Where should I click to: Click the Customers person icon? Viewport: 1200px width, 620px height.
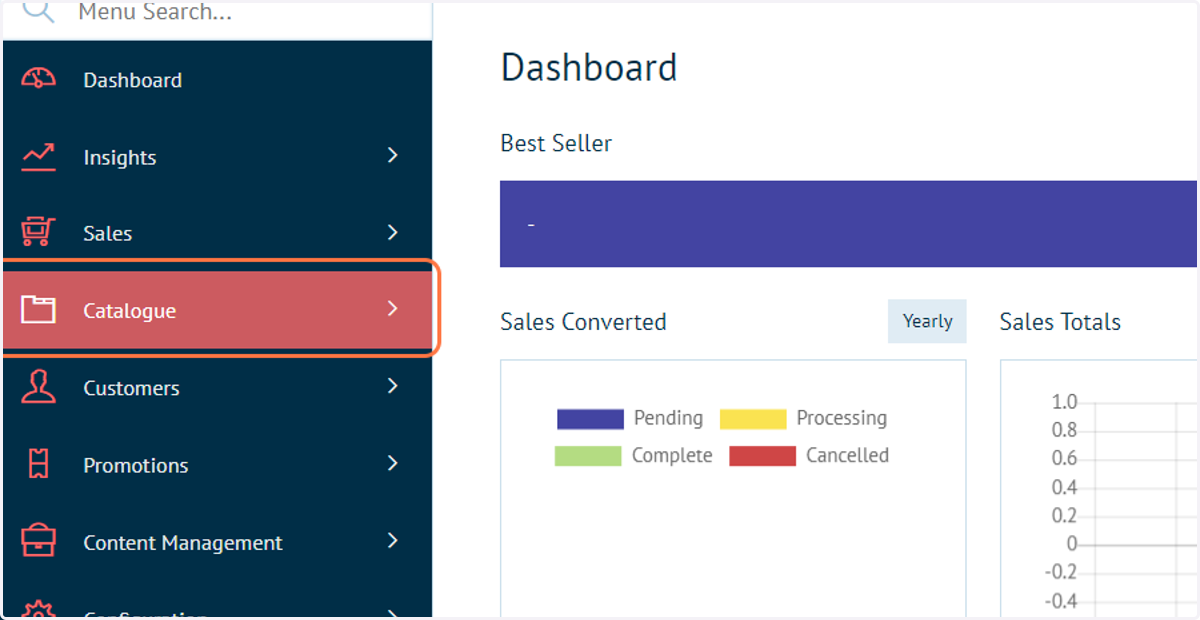38,387
